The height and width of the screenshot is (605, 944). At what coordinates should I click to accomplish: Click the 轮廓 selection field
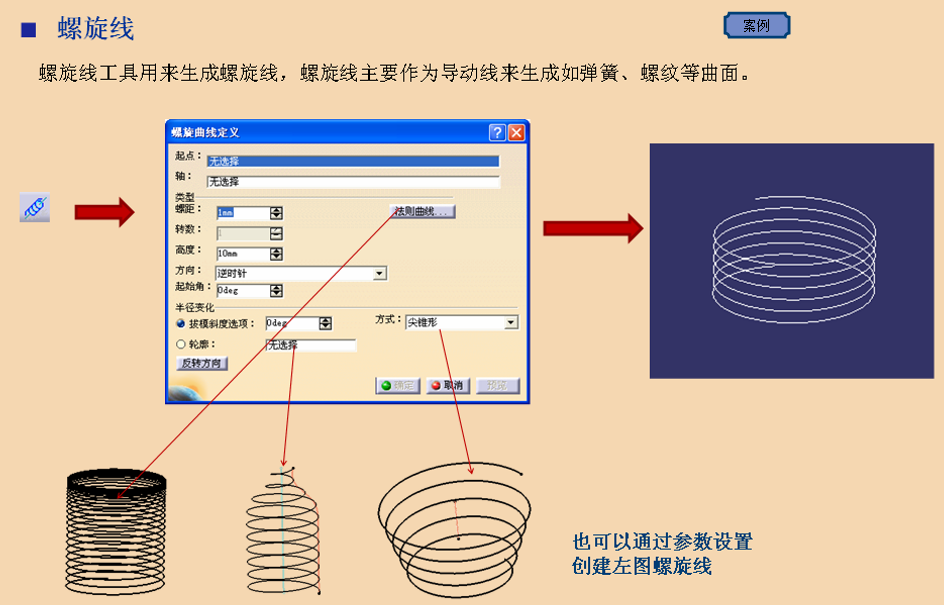coord(311,345)
